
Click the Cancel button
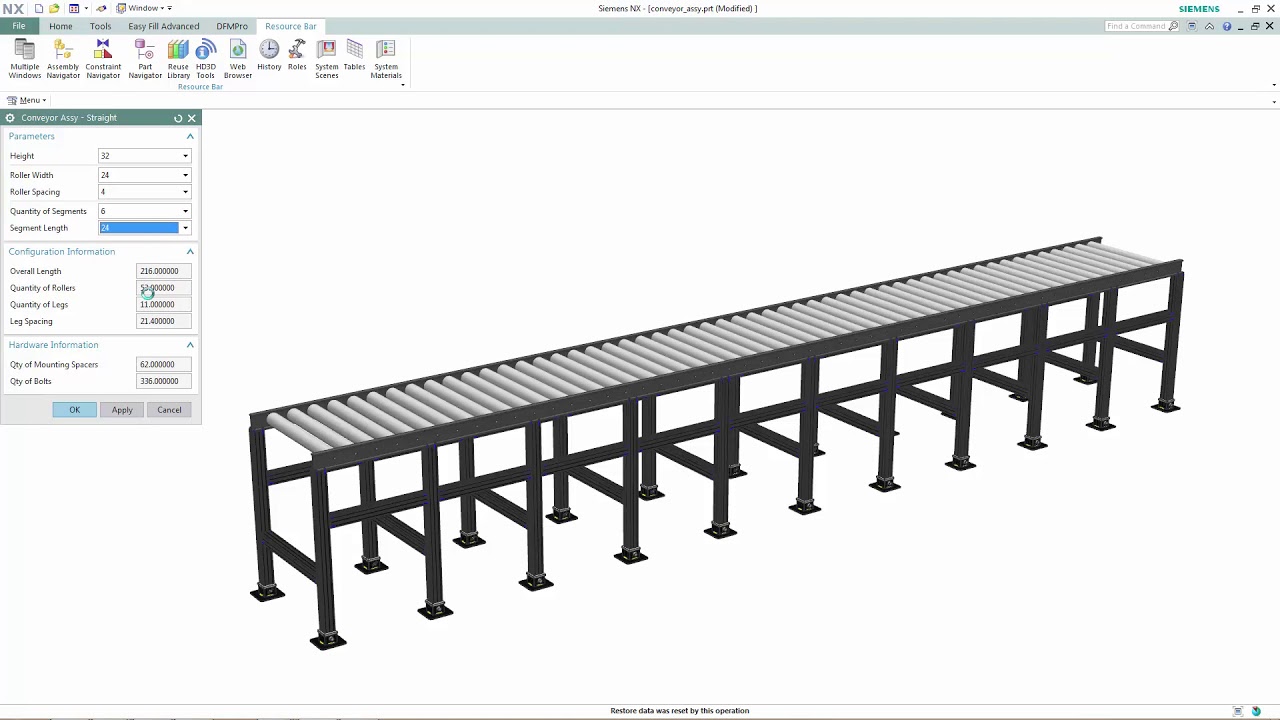[169, 410]
